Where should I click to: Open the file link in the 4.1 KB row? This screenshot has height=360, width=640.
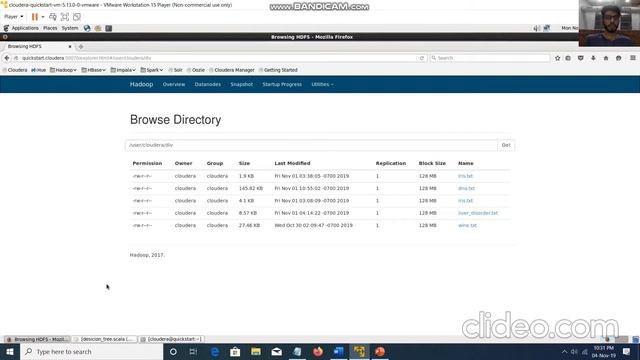465,201
